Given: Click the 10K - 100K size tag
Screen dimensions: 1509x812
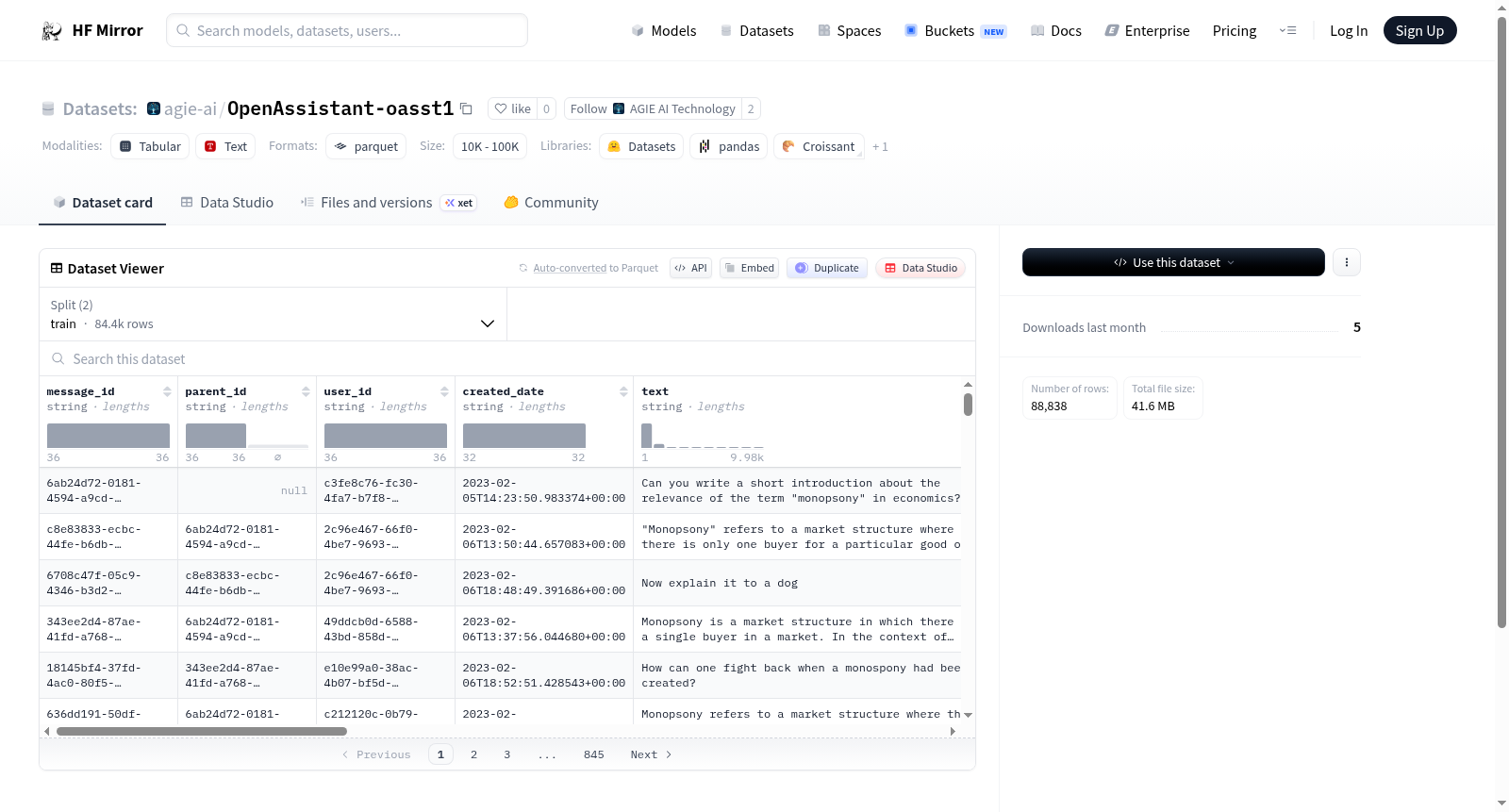Looking at the screenshot, I should pyautogui.click(x=490, y=146).
